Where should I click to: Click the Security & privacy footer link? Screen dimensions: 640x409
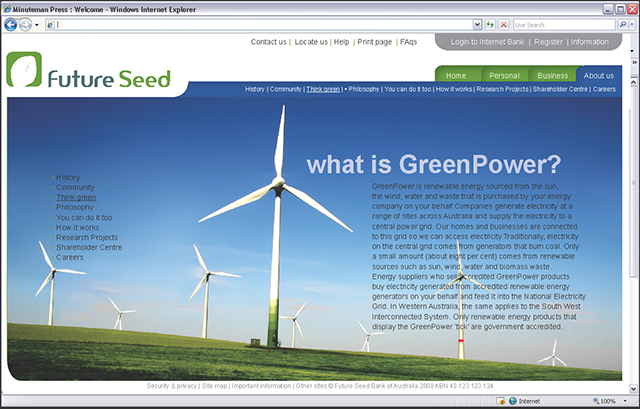coord(171,386)
